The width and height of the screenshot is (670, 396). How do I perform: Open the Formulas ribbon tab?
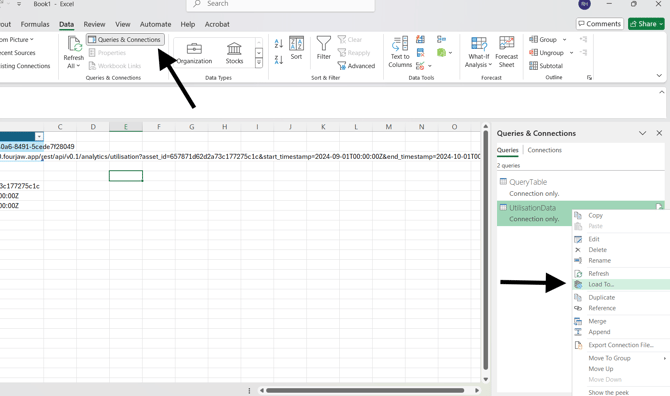click(x=35, y=24)
